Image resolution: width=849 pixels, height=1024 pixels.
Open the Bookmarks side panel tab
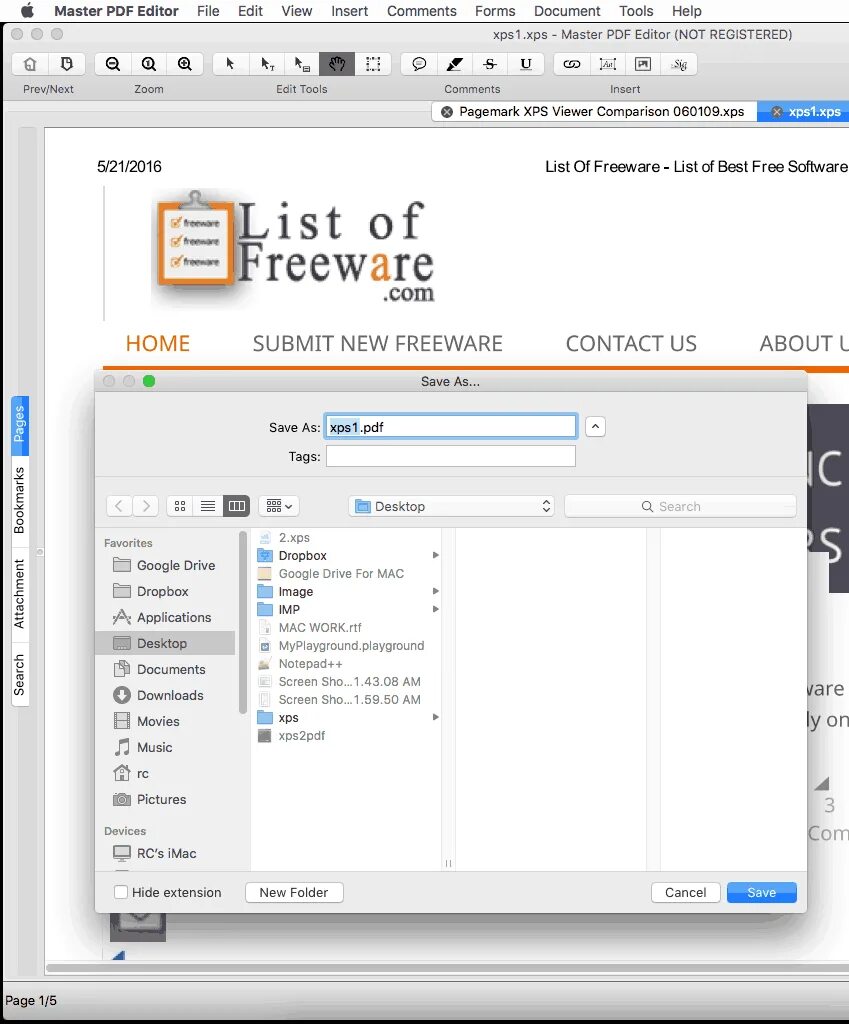(20, 500)
